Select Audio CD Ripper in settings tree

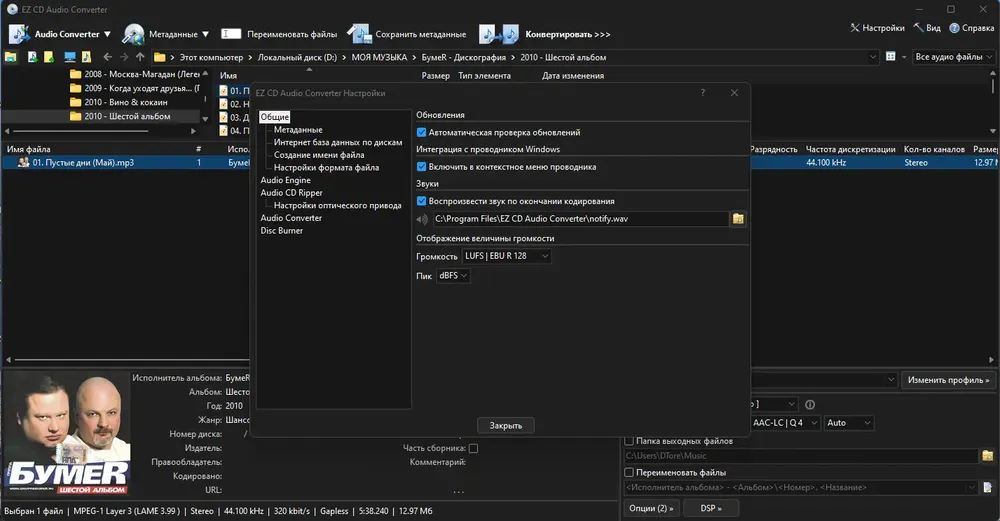coord(291,193)
